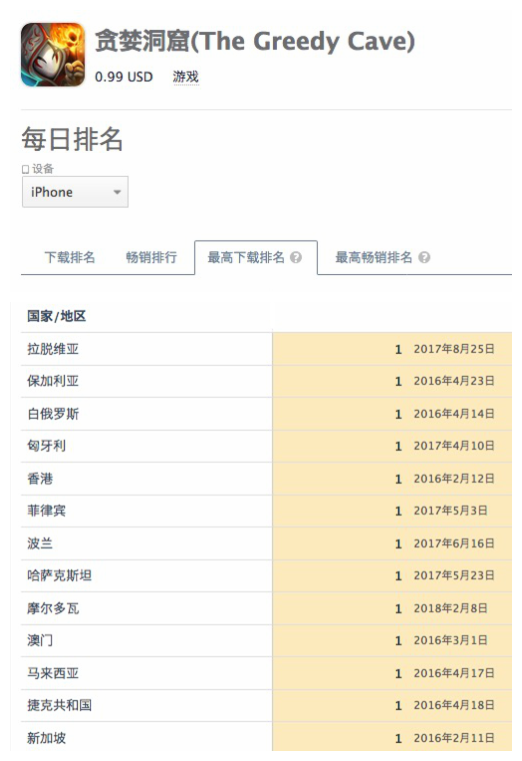This screenshot has width=522, height=761.
Task: Click help icon beside 最高畅销排名 tab
Action: pos(424,257)
